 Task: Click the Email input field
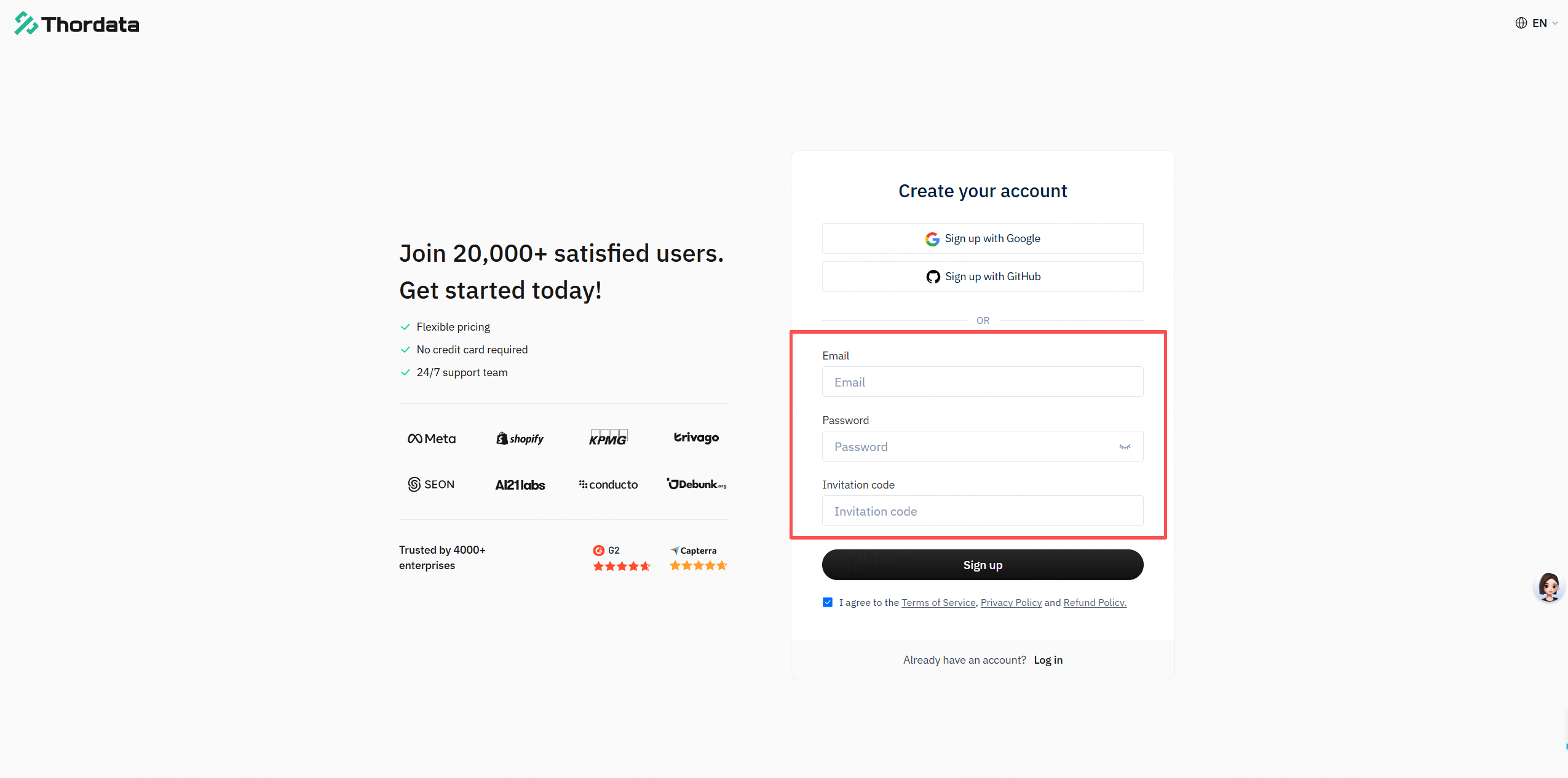(x=982, y=382)
